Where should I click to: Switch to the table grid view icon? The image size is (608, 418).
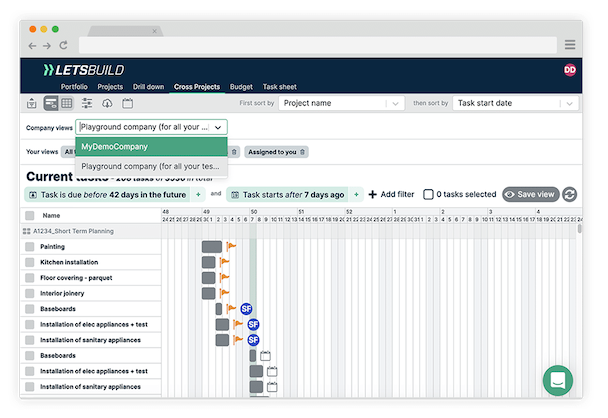66,103
